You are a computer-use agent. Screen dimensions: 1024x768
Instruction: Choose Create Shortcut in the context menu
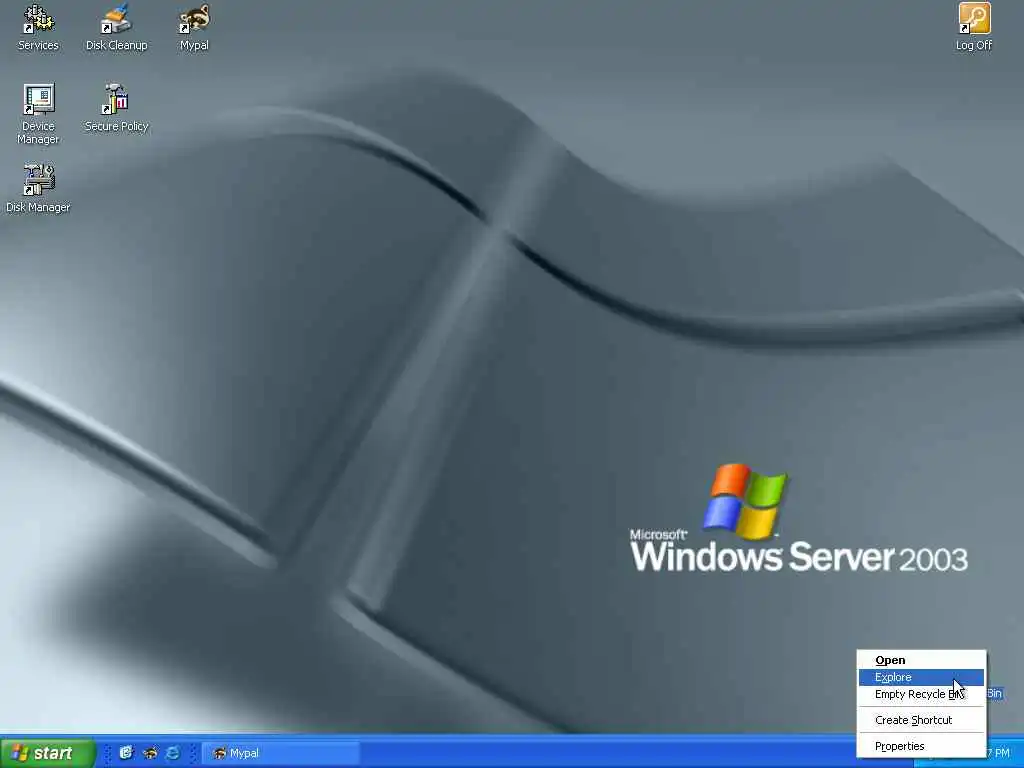921,720
